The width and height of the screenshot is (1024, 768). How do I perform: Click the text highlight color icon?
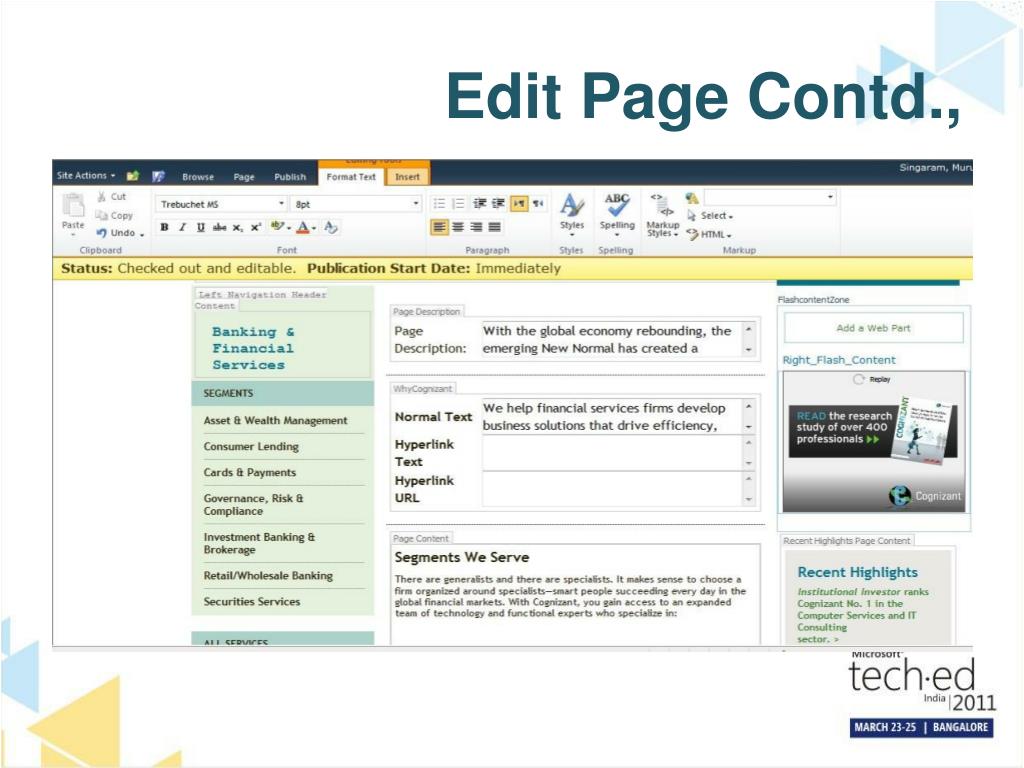tap(278, 227)
